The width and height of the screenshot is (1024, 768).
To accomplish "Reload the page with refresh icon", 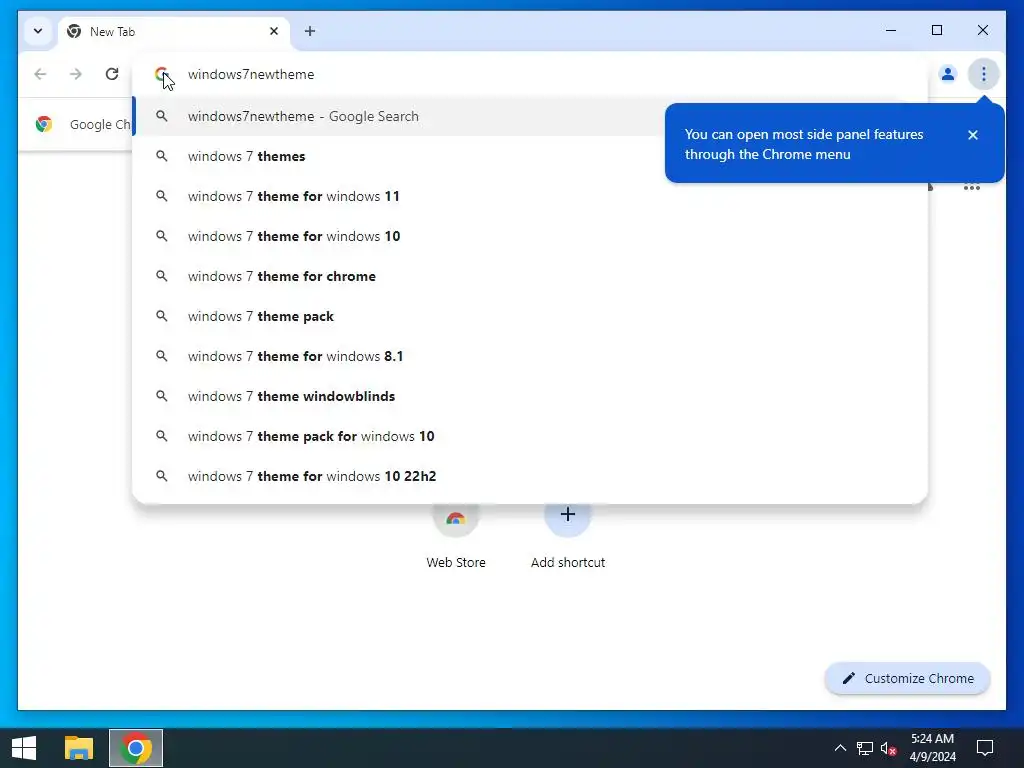I will pyautogui.click(x=112, y=74).
